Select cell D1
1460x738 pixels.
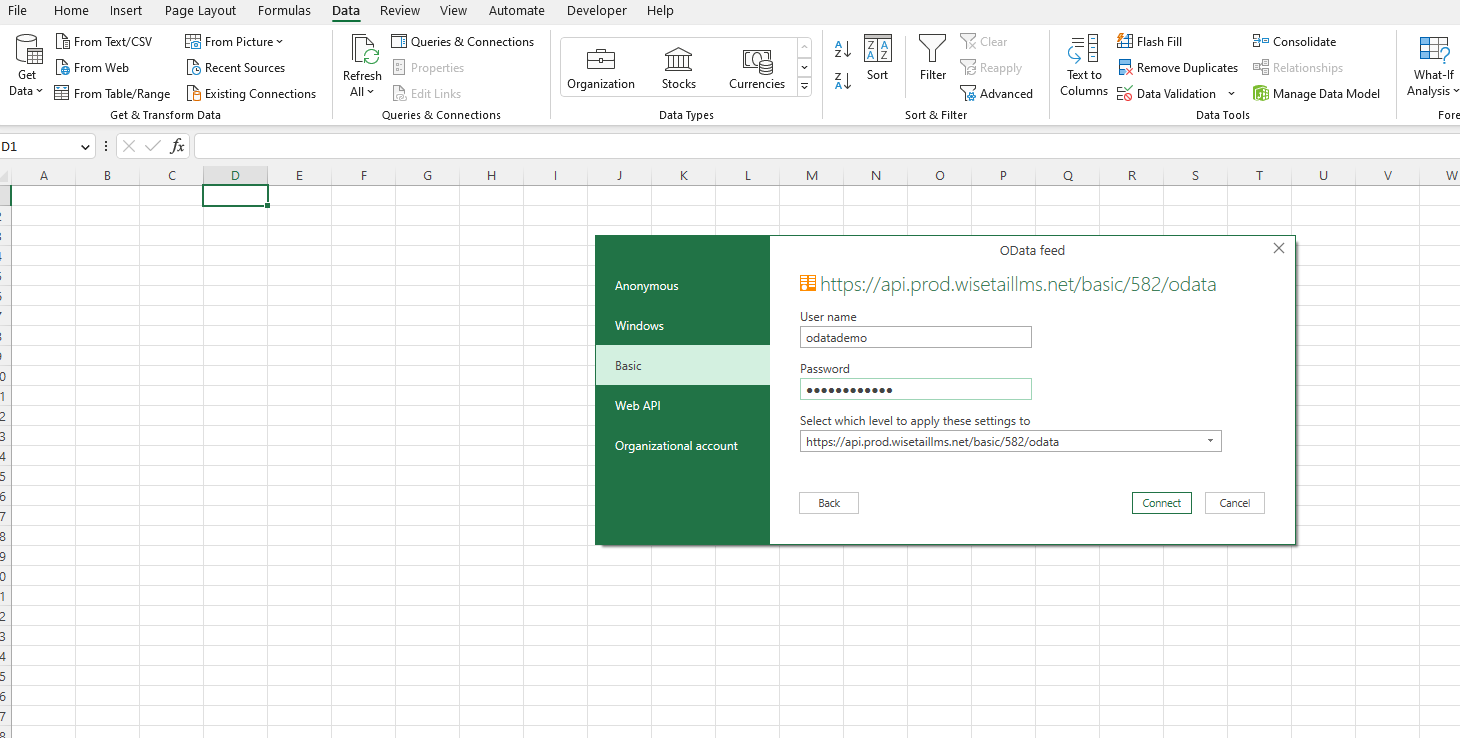tap(235, 196)
